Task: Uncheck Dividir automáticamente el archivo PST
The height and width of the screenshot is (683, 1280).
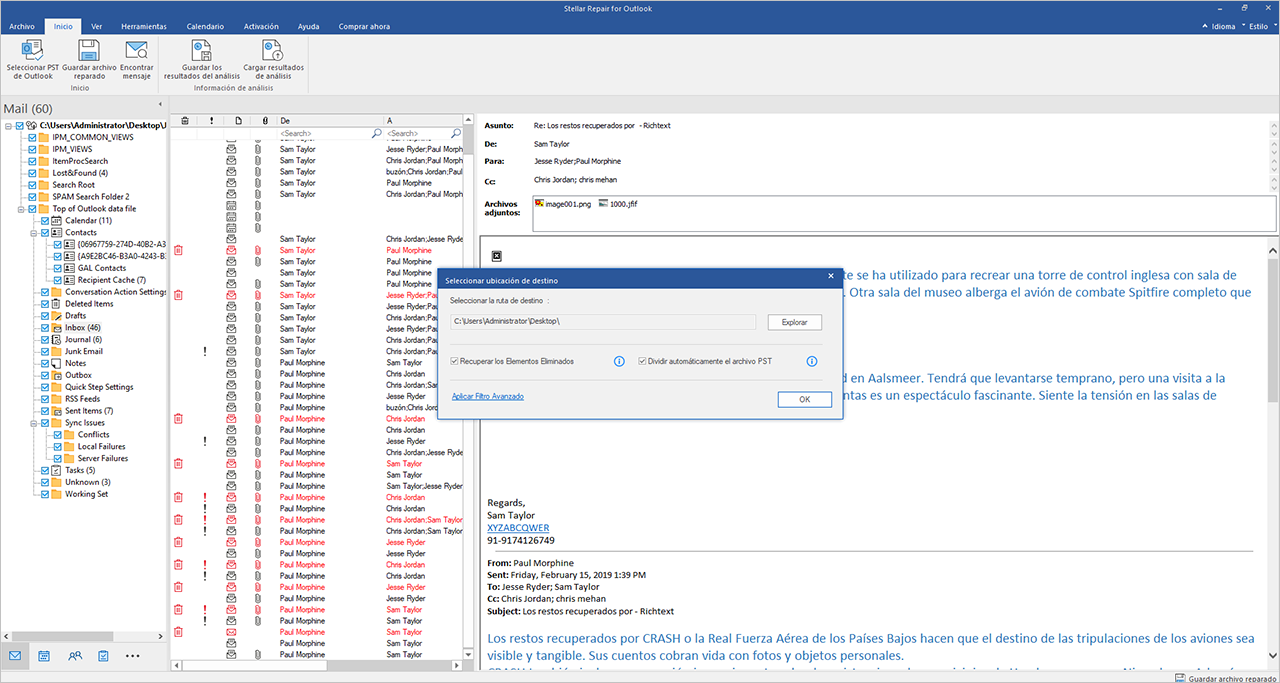Action: pyautogui.click(x=643, y=361)
